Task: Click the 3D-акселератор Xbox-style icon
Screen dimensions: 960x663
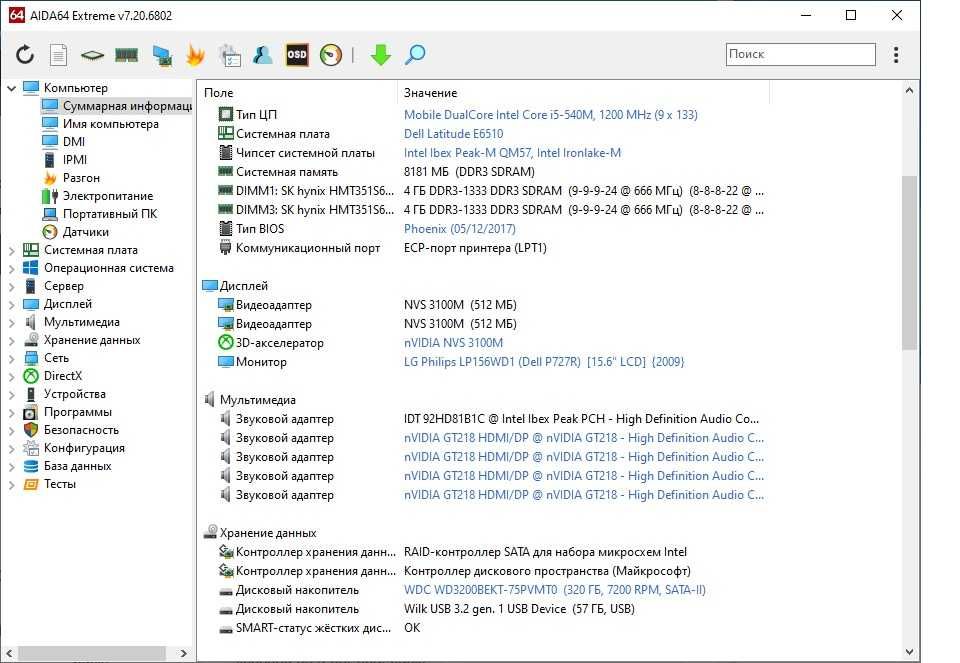Action: [226, 342]
